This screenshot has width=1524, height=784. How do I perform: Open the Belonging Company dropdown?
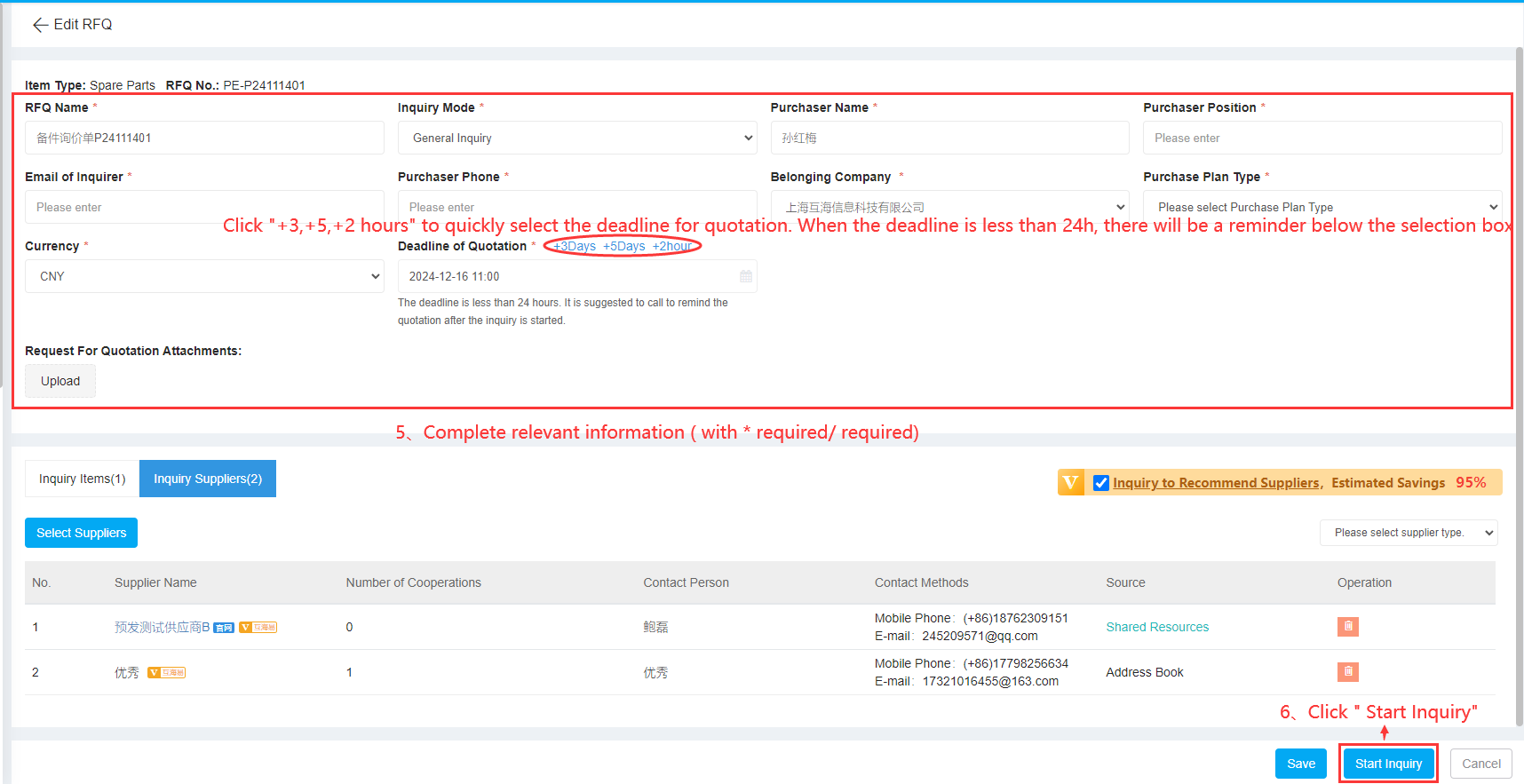click(950, 207)
